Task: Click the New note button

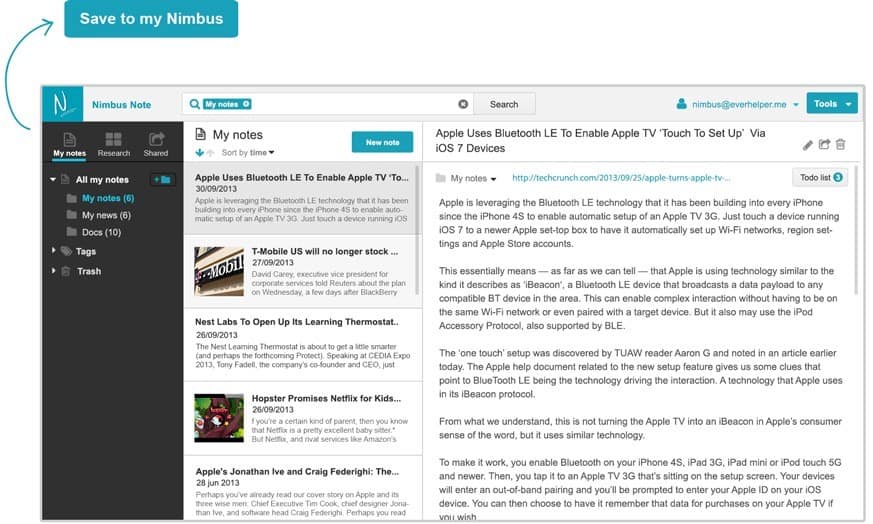Action: [382, 142]
